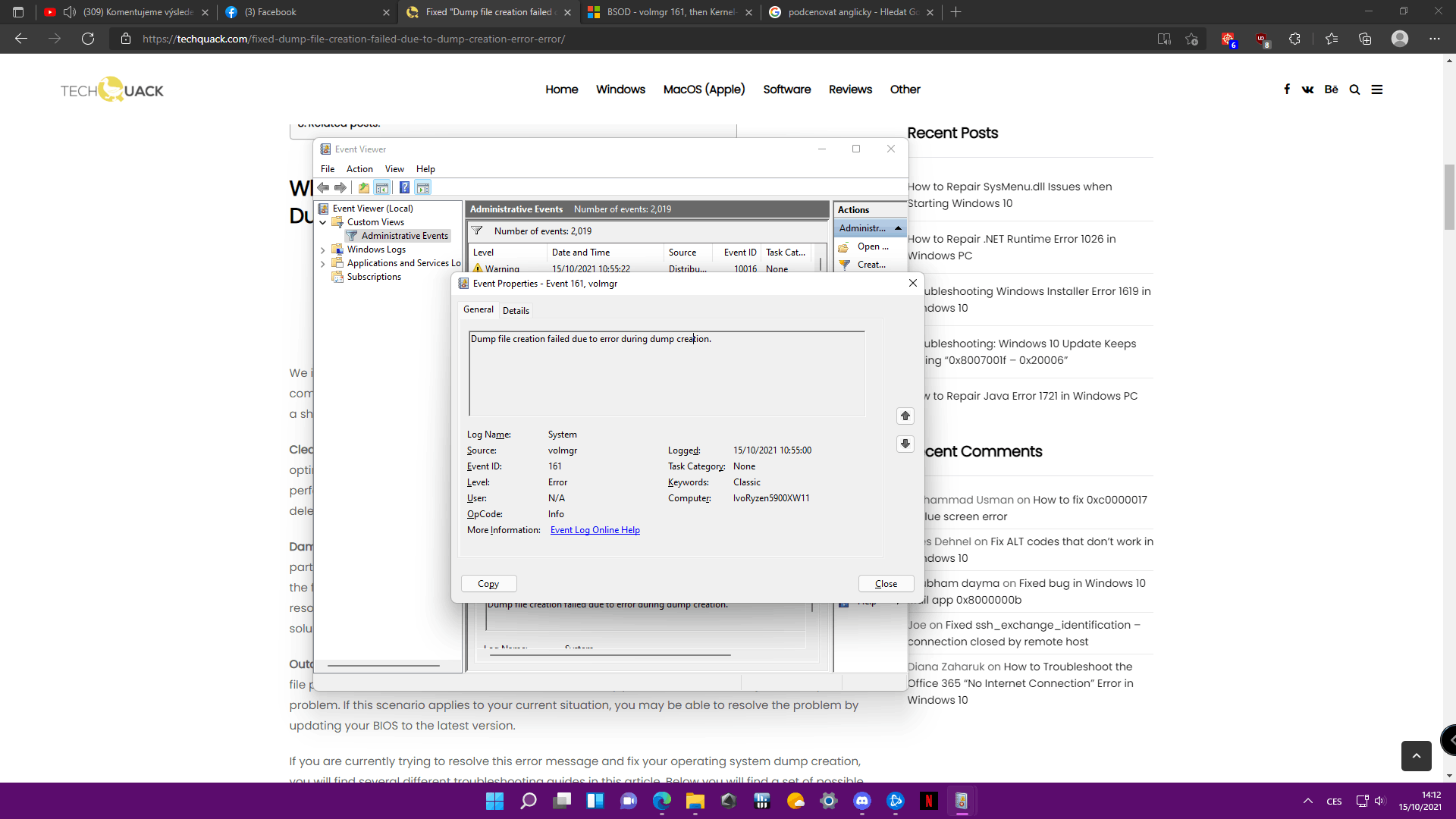
Task: Click the Event Viewer help toolbar icon
Action: tap(404, 187)
